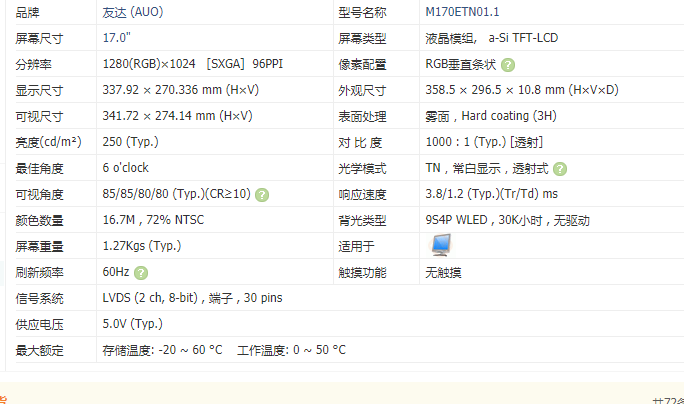Click the 9S4P WLED backlight type text
Image resolution: width=684 pixels, height=404 pixels.
507,220
